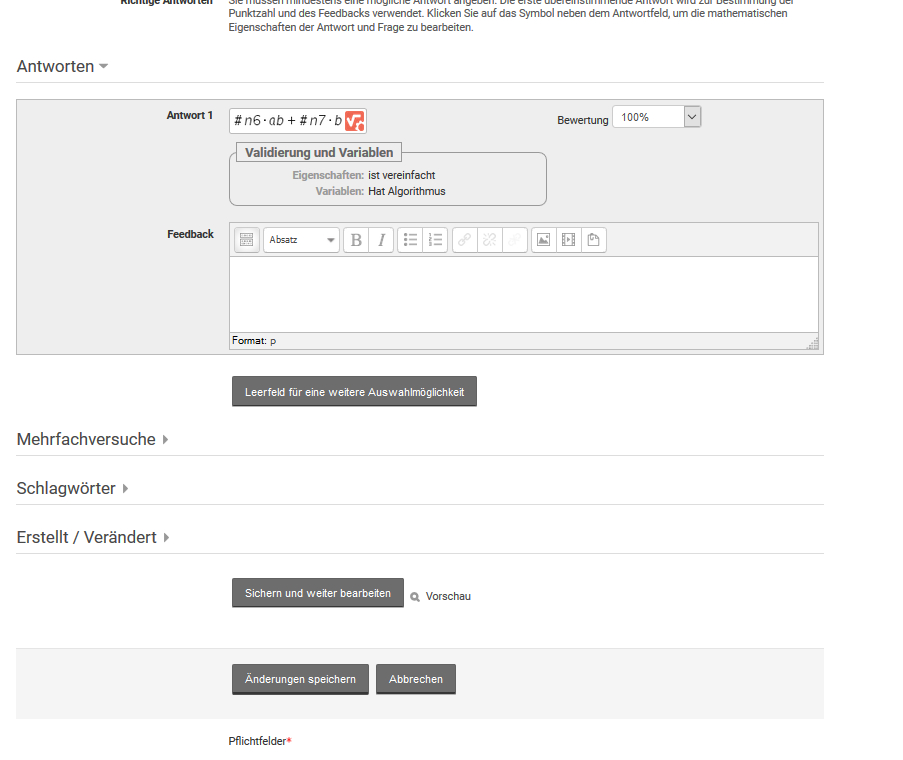Toggle the editor toolbar expand icon

coord(246,240)
